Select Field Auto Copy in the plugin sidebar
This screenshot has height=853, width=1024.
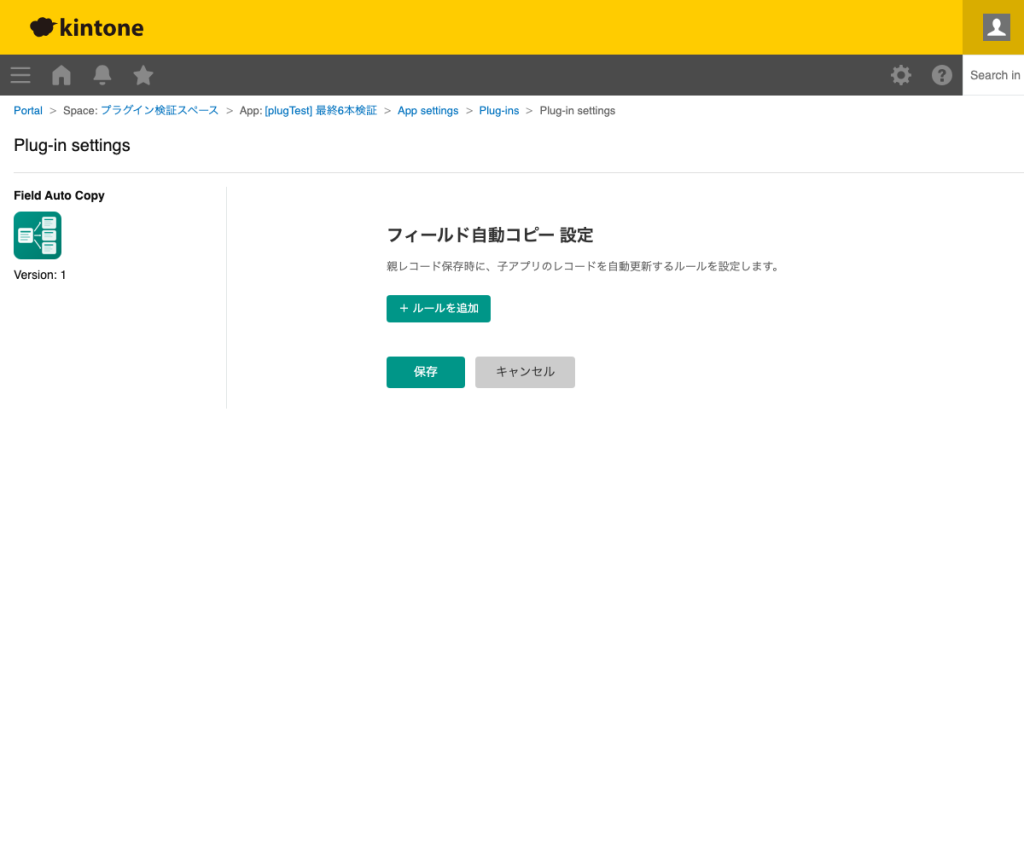(x=58, y=195)
